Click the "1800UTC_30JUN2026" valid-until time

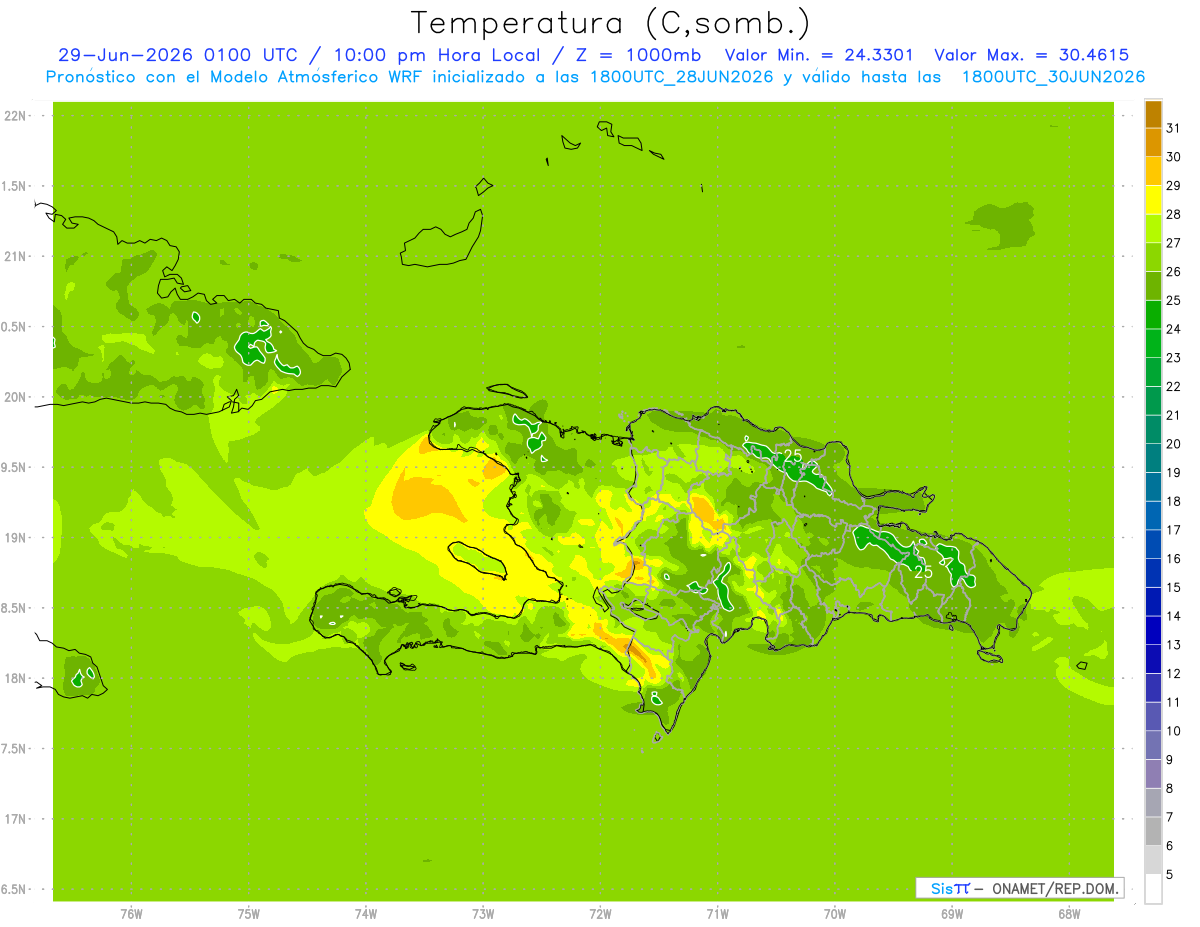click(1053, 77)
